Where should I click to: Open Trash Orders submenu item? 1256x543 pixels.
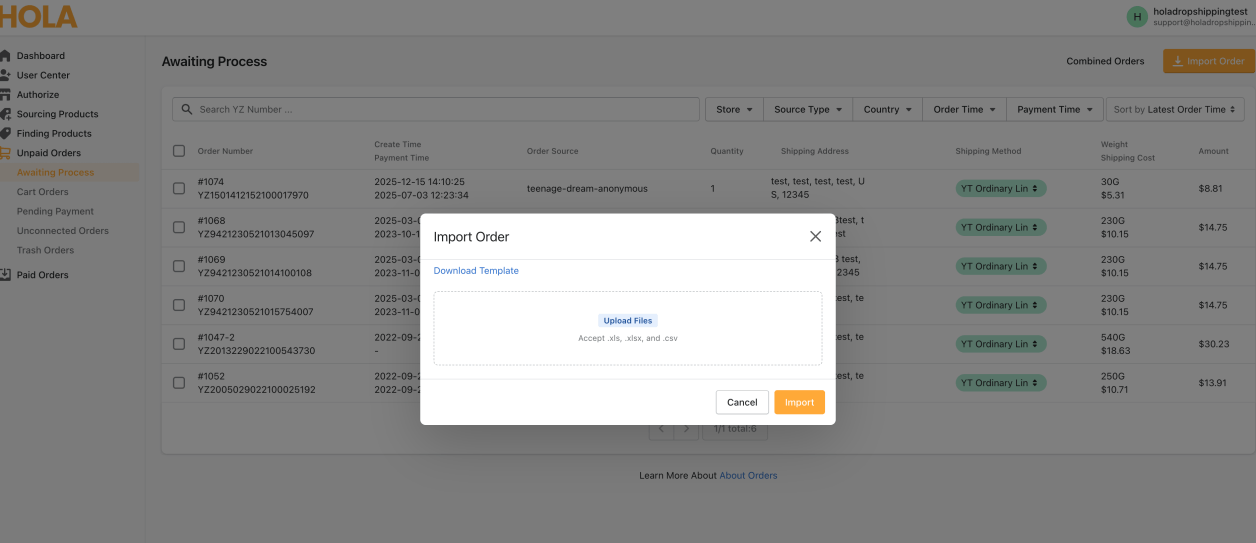45,250
